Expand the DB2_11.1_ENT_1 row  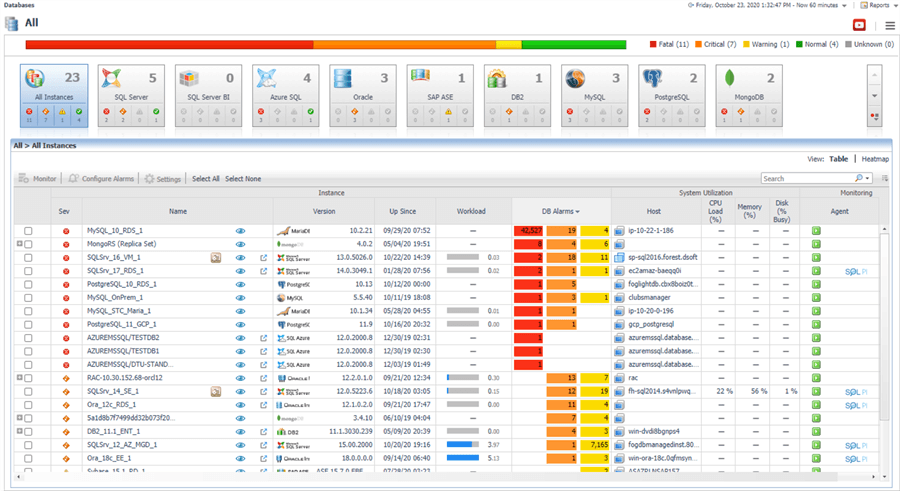click(x=20, y=431)
